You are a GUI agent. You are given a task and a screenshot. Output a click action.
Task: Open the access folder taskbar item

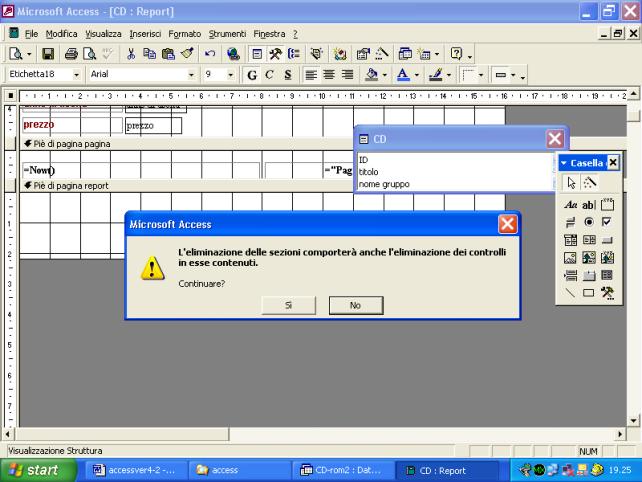pos(240,470)
